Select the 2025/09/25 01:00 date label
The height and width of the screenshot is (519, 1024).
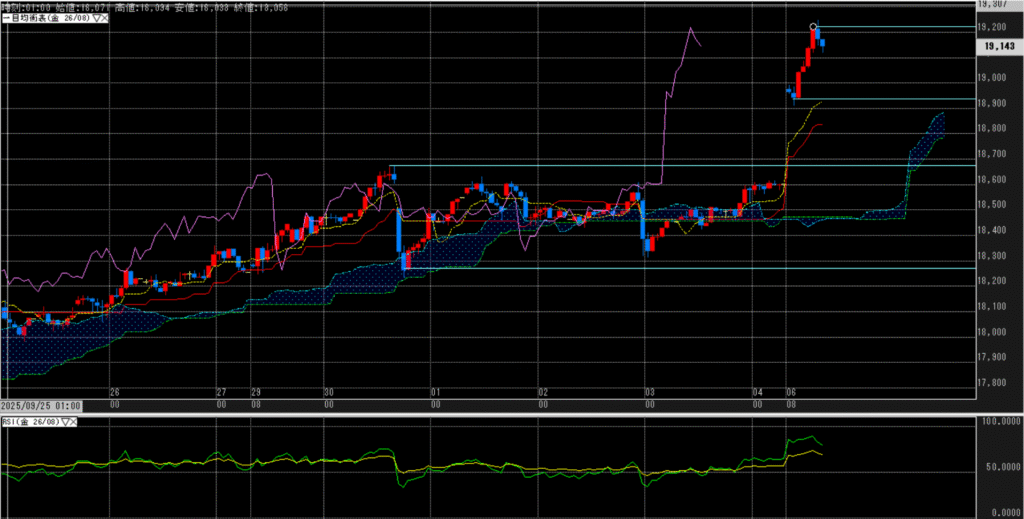[x=40, y=406]
